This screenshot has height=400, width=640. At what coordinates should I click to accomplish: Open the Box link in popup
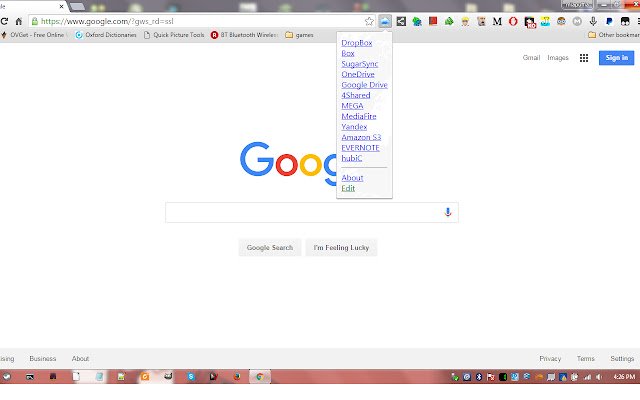(x=348, y=53)
